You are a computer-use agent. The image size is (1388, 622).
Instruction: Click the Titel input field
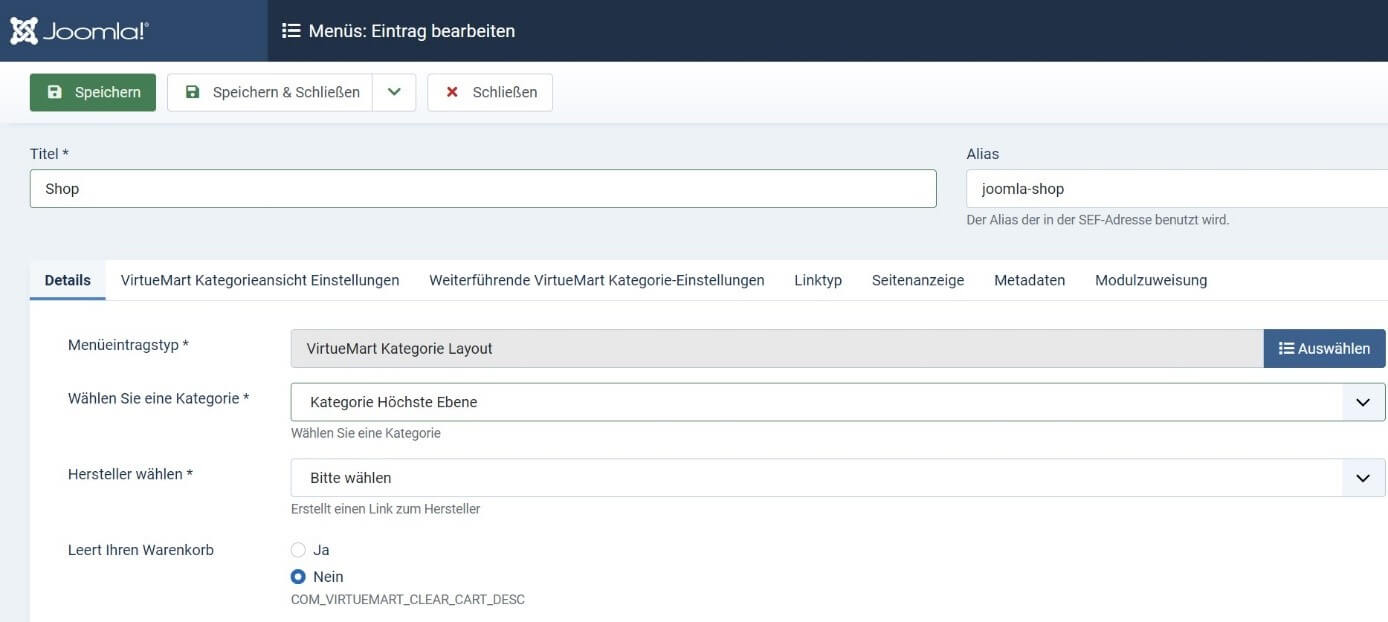483,189
